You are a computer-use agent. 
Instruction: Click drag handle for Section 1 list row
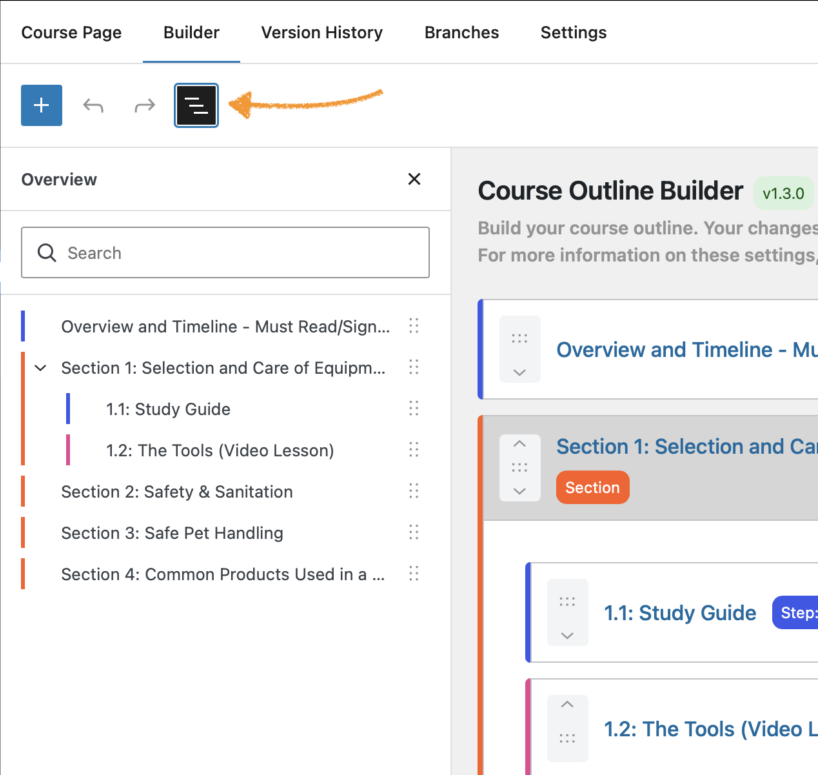click(x=414, y=367)
